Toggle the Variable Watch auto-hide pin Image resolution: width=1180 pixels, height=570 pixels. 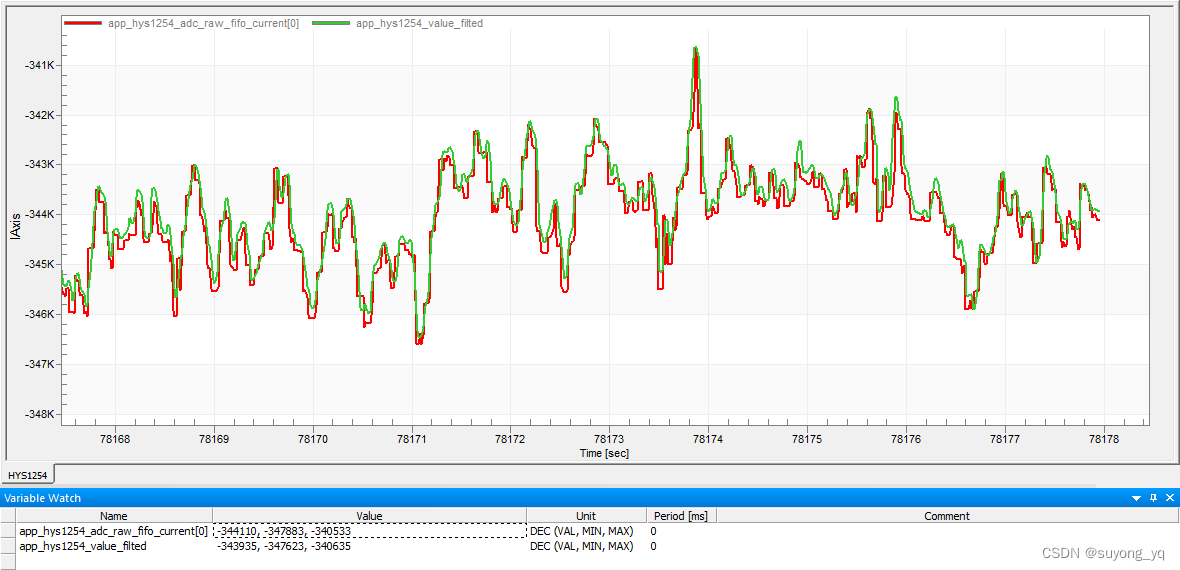[1153, 498]
